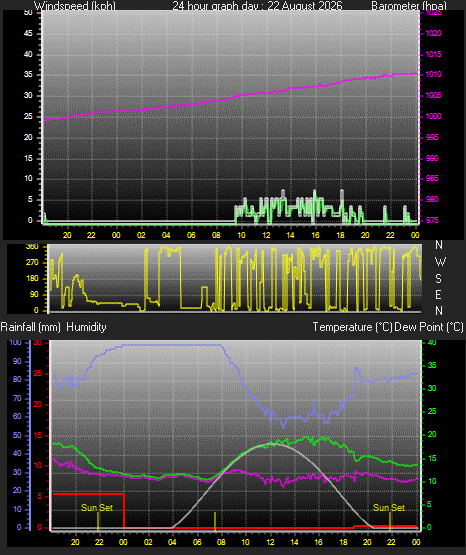Click barometer scale value 975
The width and height of the screenshot is (466, 555).
point(432,220)
